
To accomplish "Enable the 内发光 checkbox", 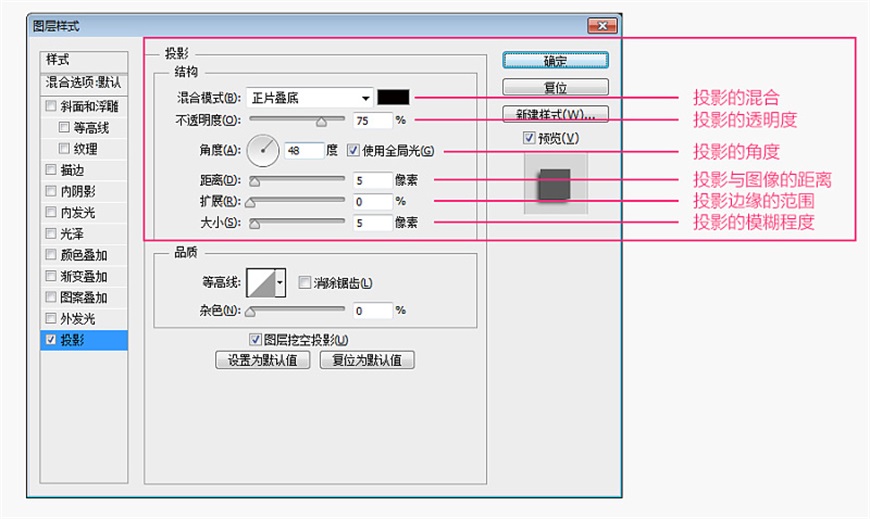I will tap(51, 212).
